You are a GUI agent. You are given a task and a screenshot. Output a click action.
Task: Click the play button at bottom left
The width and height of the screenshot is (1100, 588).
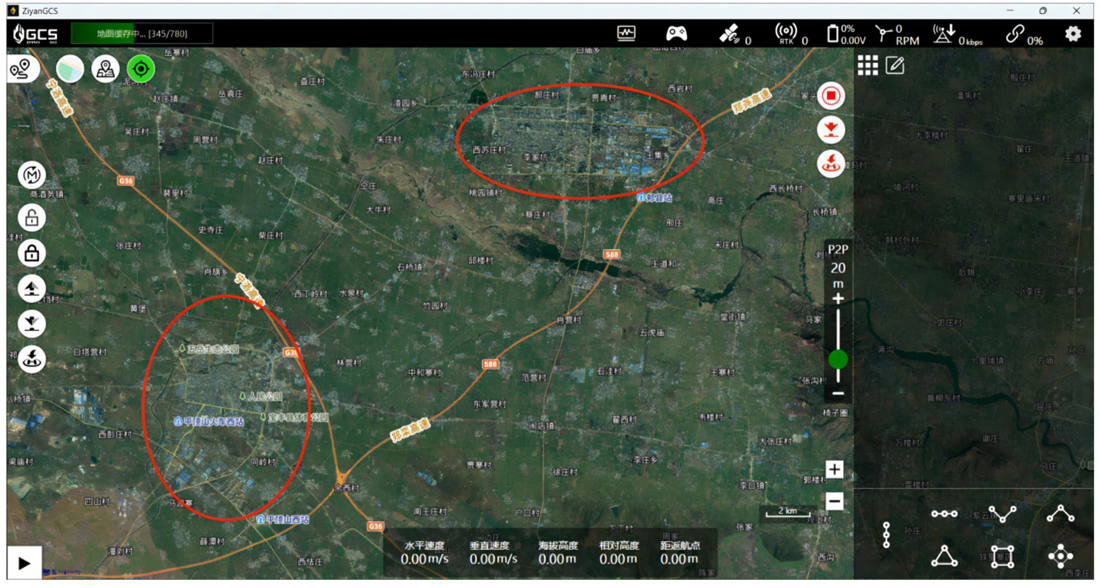24,563
